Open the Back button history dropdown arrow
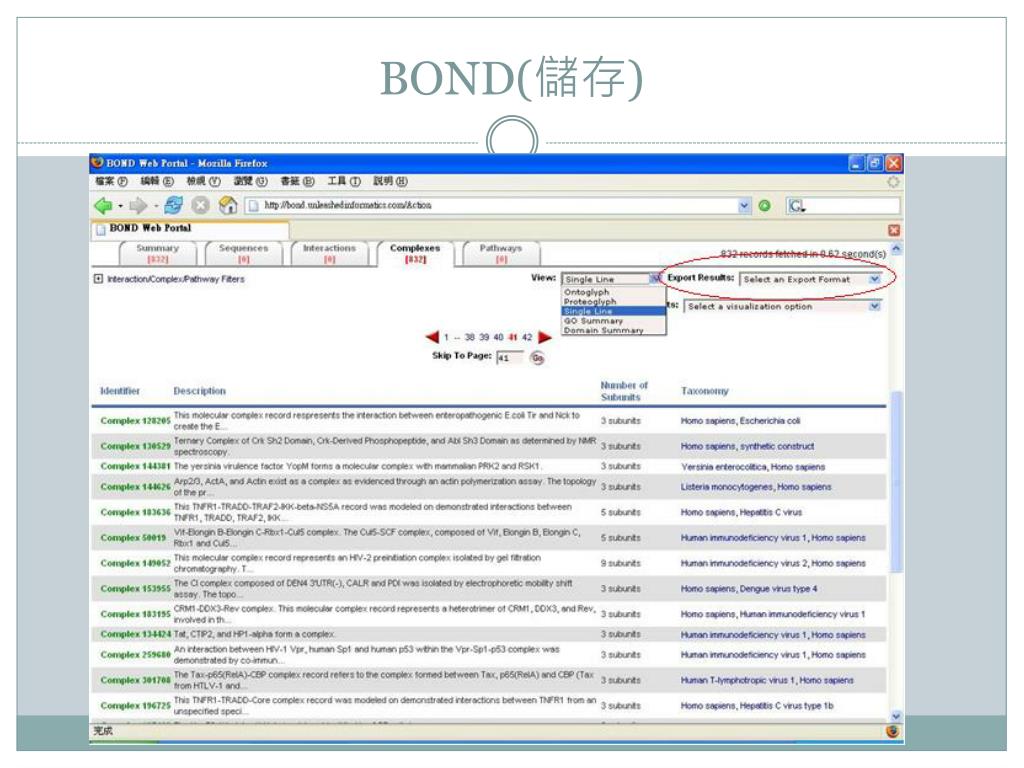 click(x=120, y=206)
